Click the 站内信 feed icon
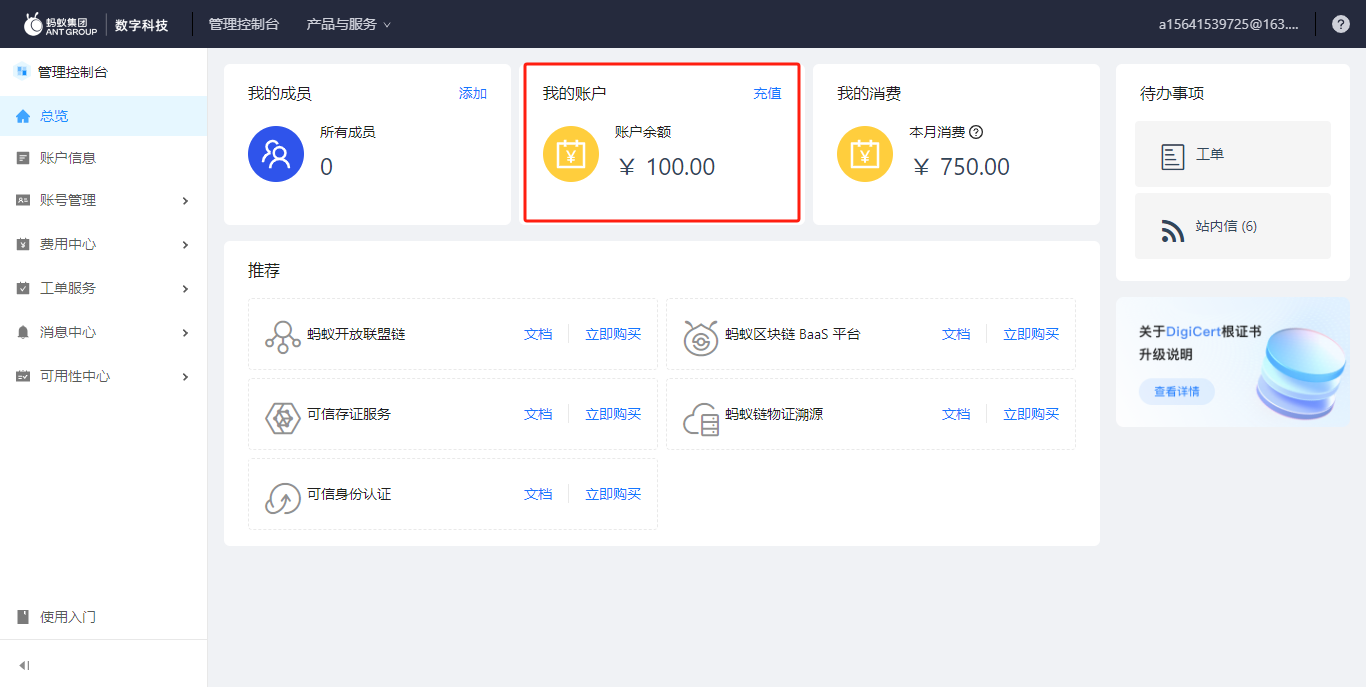This screenshot has height=687, width=1366. pyautogui.click(x=1172, y=230)
